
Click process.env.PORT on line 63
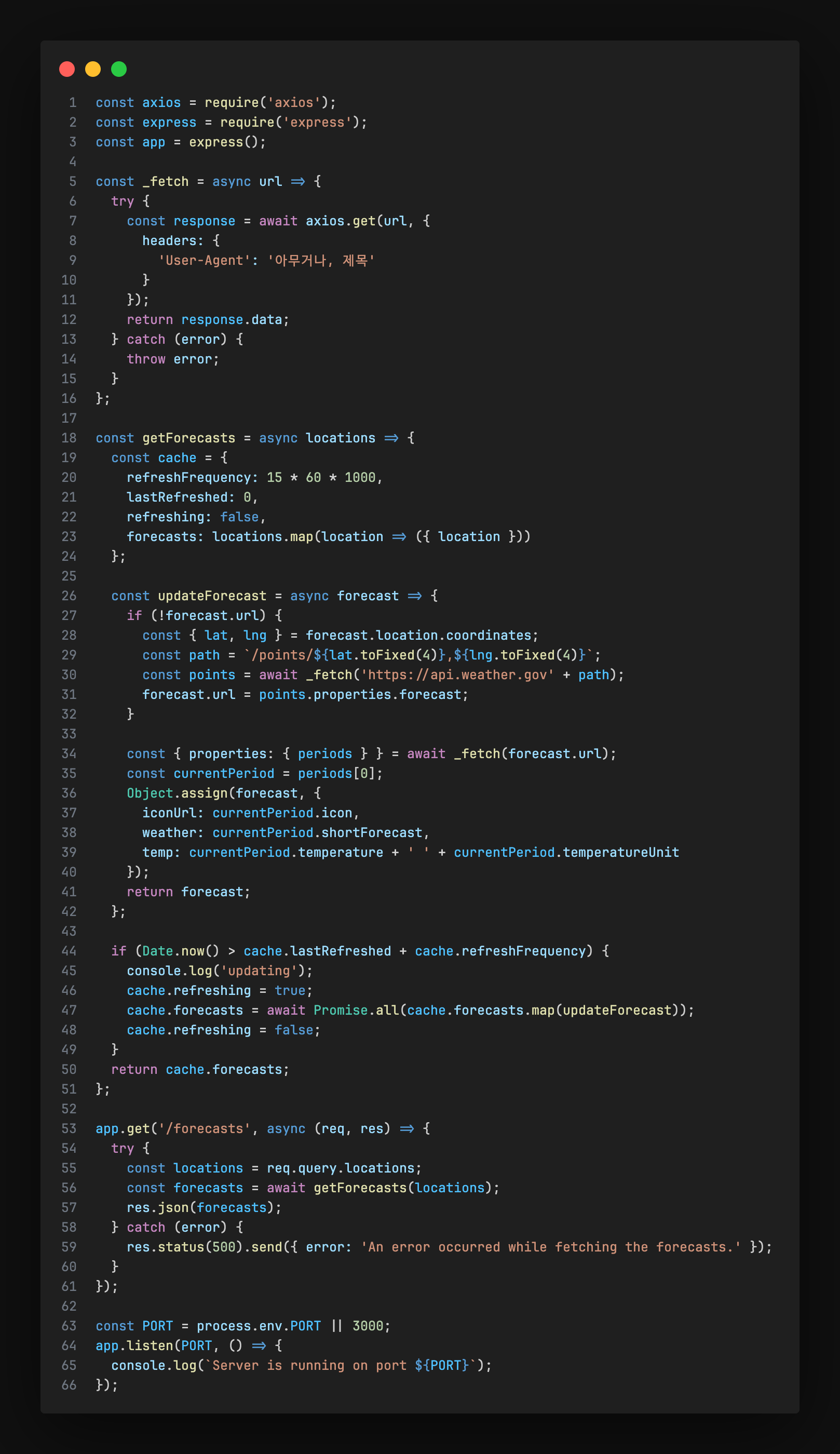tap(259, 1326)
